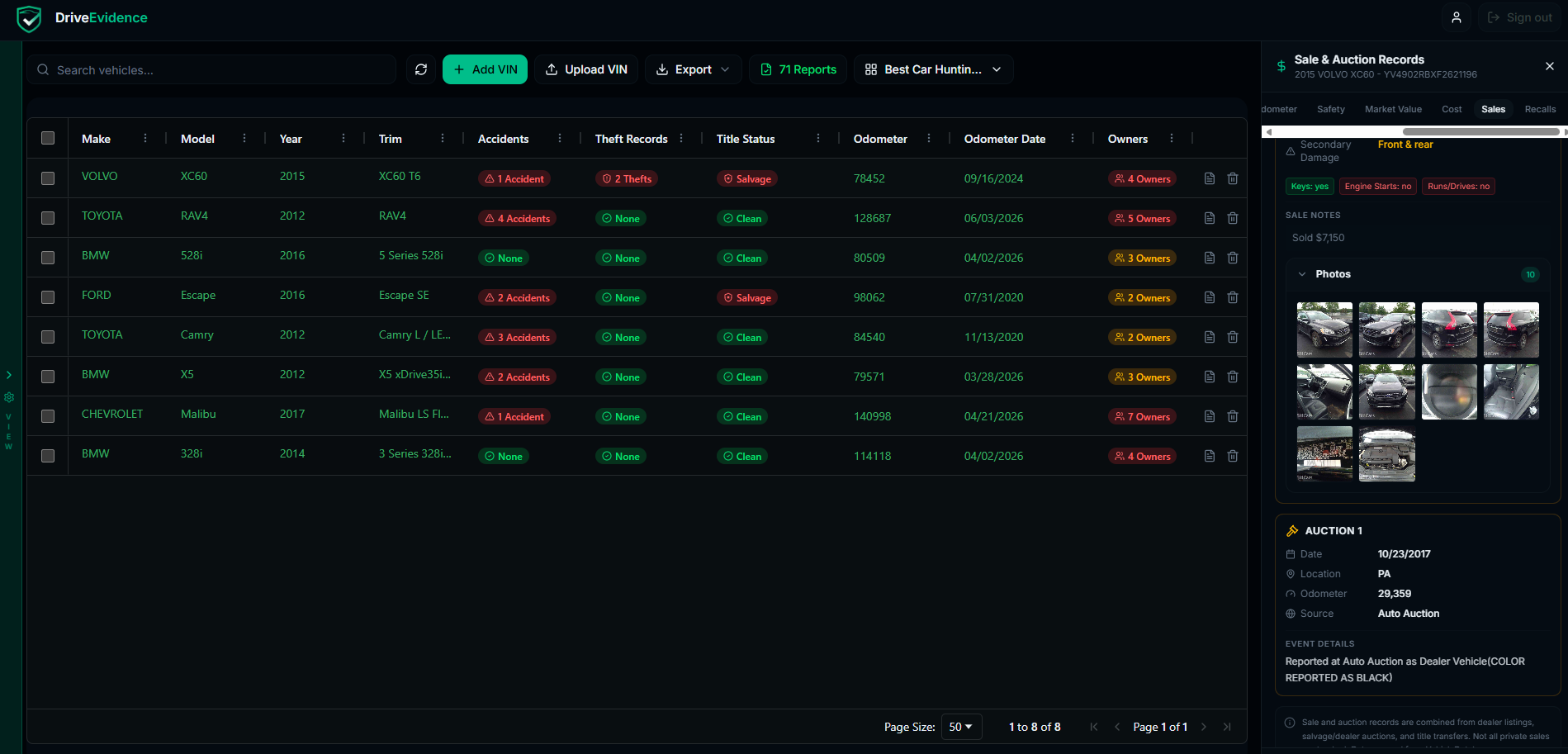Open the user profile icon
1568x754 pixels.
pyautogui.click(x=1457, y=17)
